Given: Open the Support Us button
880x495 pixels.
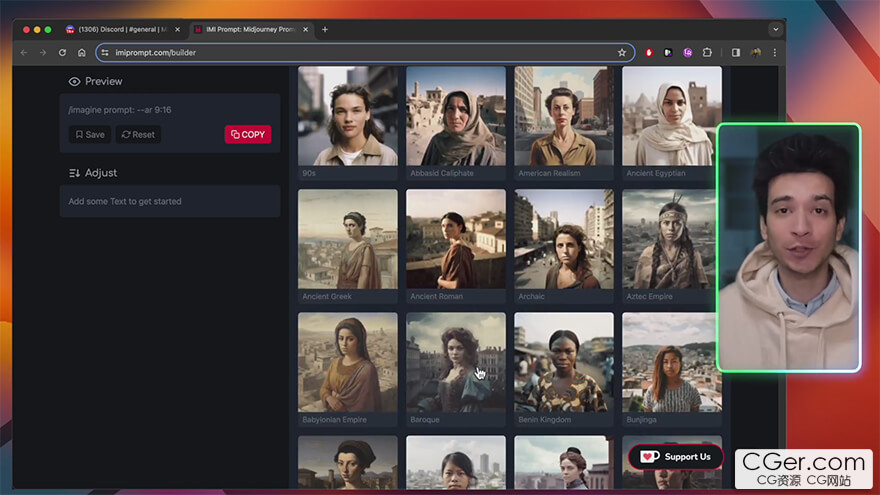Looking at the screenshot, I should [x=676, y=457].
